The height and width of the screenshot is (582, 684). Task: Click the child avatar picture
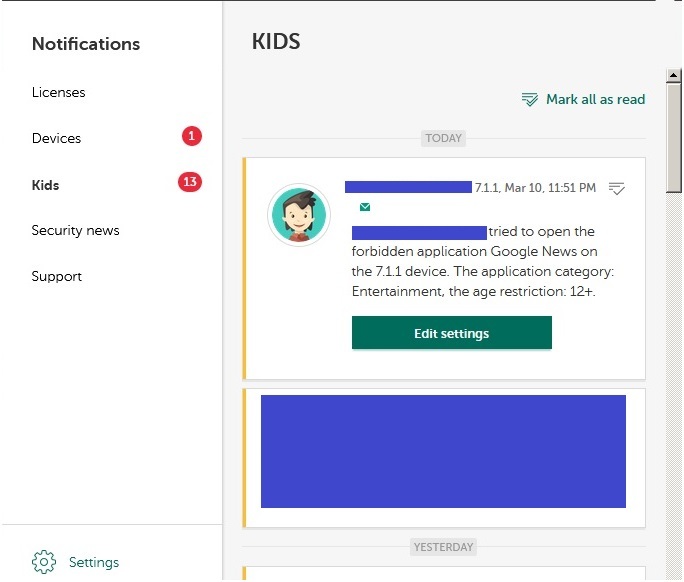(x=299, y=216)
